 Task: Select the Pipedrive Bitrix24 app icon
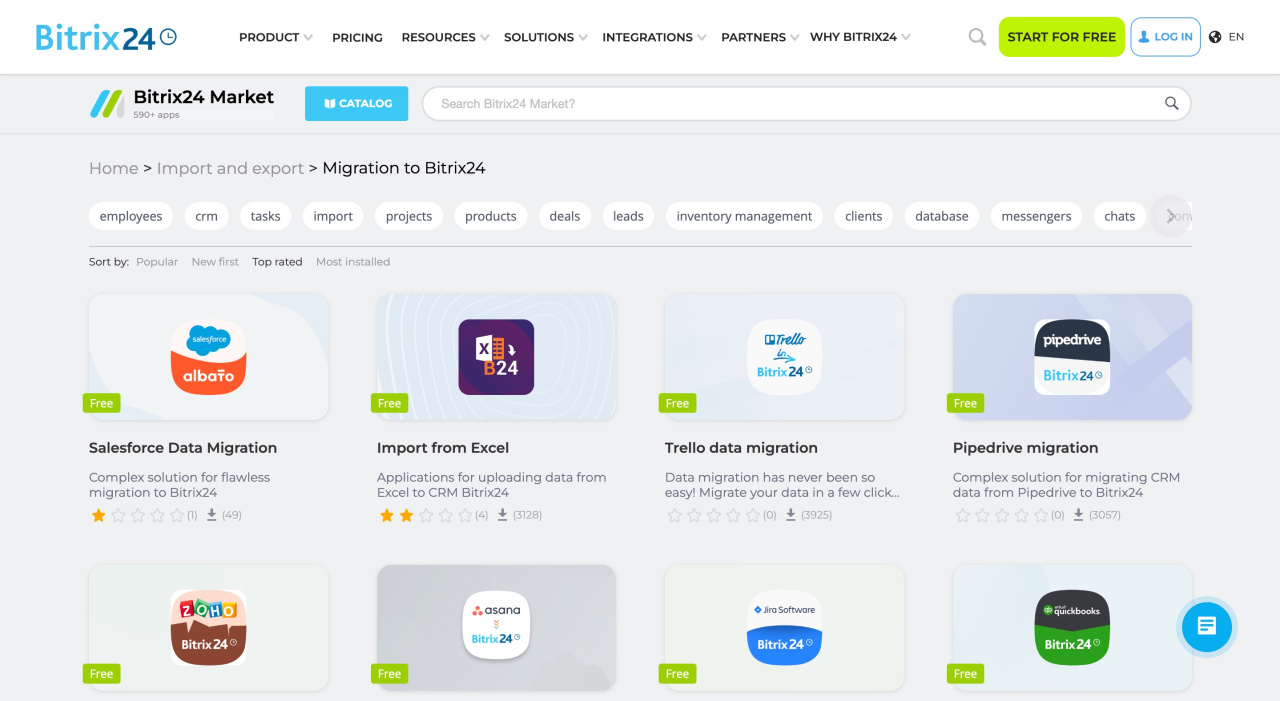coord(1072,357)
